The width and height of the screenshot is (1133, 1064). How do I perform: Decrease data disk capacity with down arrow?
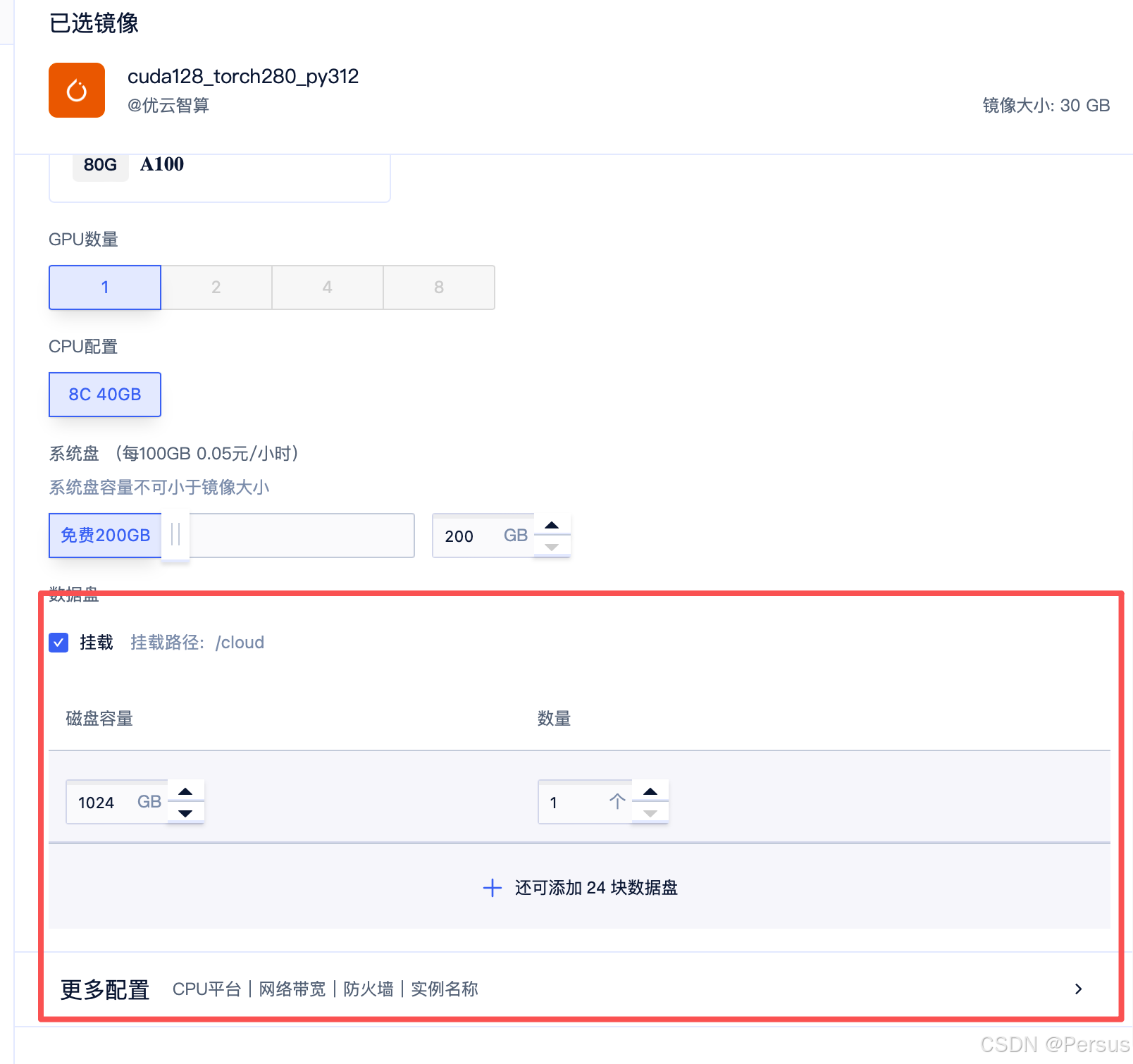click(186, 813)
